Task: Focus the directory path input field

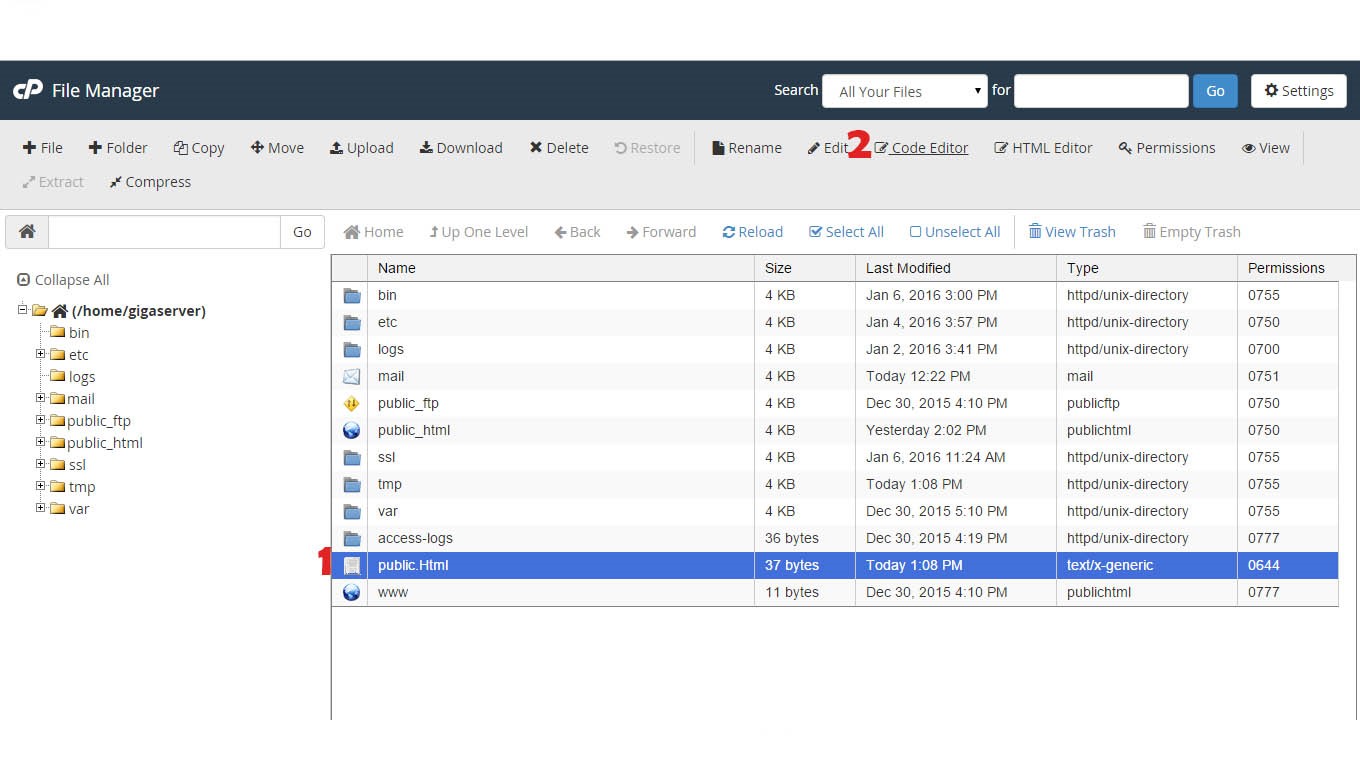Action: point(164,232)
